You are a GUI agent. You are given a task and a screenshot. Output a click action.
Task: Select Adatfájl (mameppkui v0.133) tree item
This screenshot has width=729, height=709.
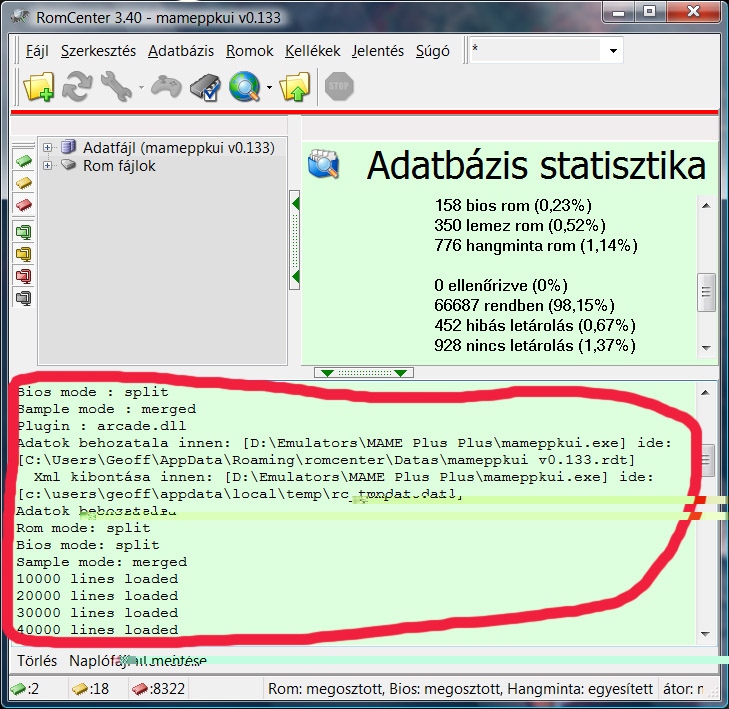pos(179,148)
